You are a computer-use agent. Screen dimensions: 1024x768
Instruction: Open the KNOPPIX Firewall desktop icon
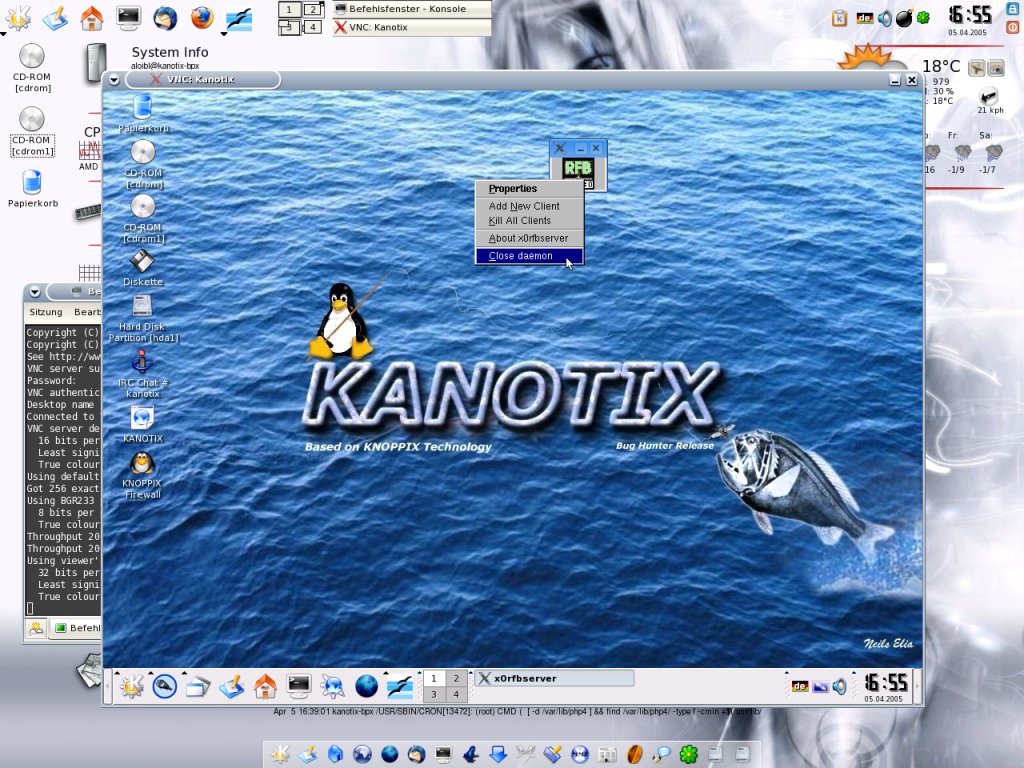coord(142,464)
